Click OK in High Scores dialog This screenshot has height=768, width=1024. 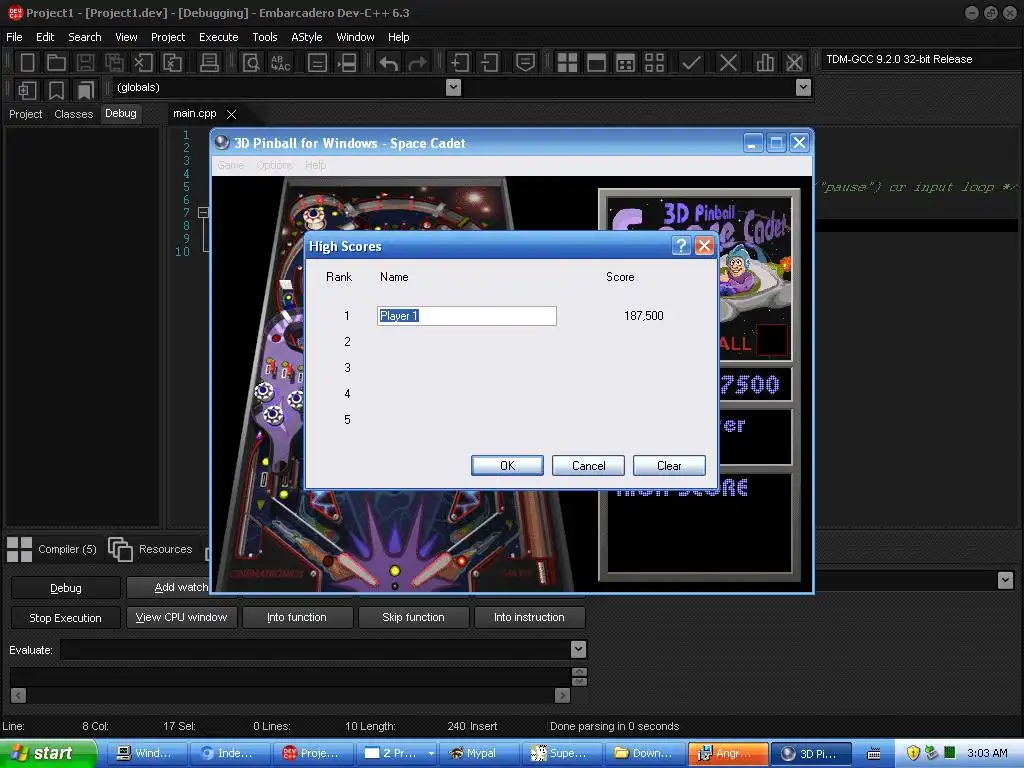click(x=507, y=466)
